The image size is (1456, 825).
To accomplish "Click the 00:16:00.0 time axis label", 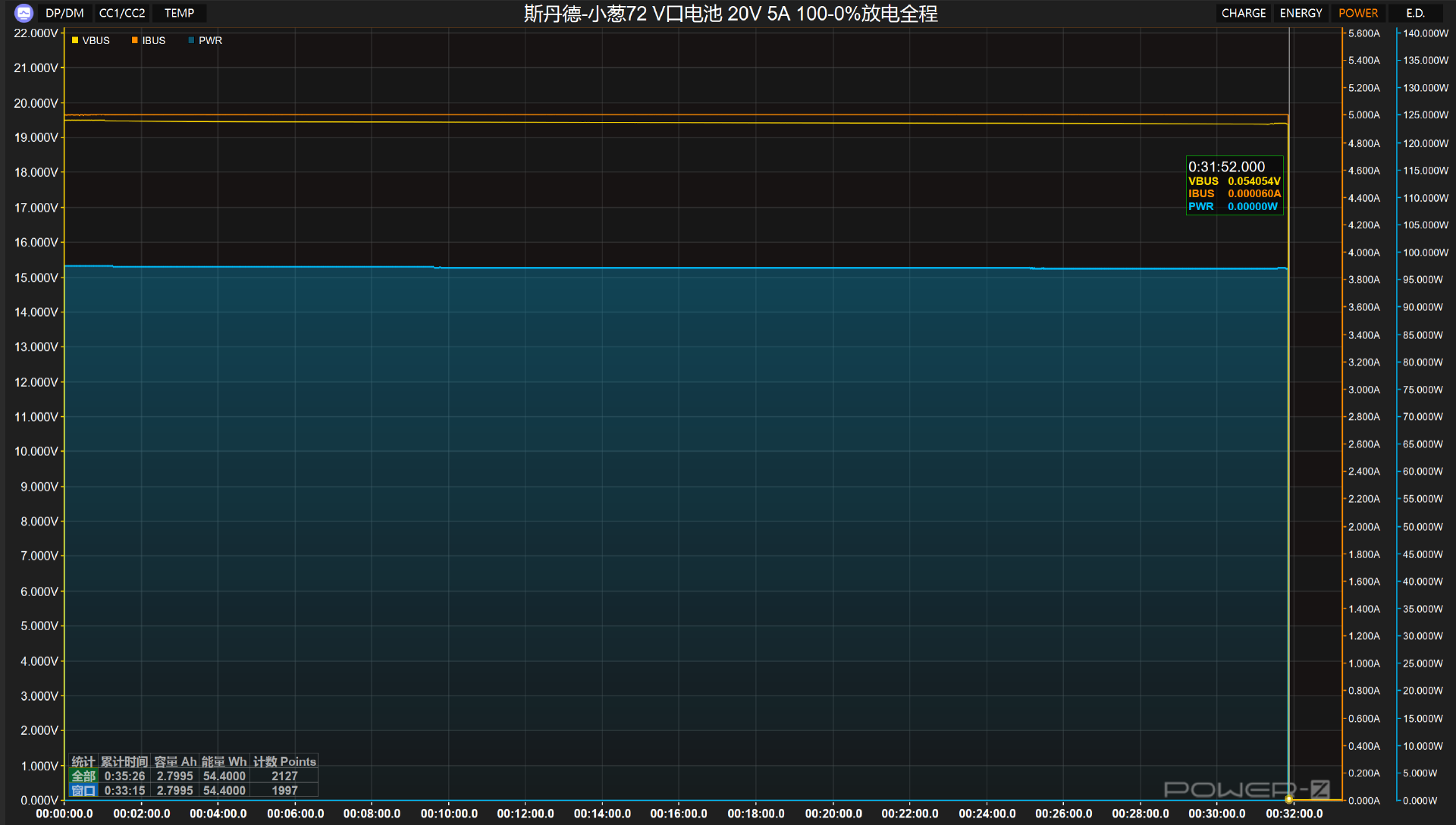I will [679, 814].
